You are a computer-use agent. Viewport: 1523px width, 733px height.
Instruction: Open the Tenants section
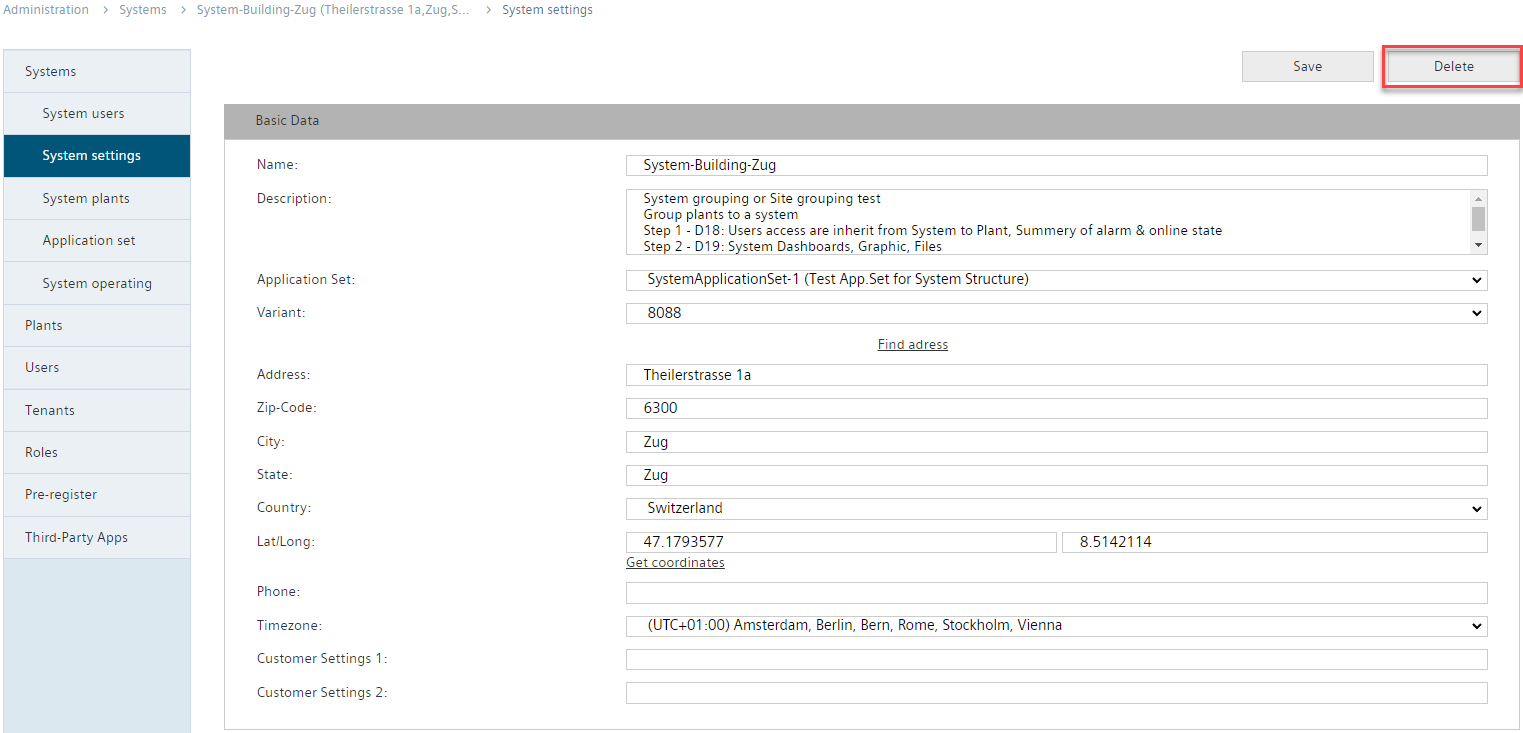click(50, 411)
